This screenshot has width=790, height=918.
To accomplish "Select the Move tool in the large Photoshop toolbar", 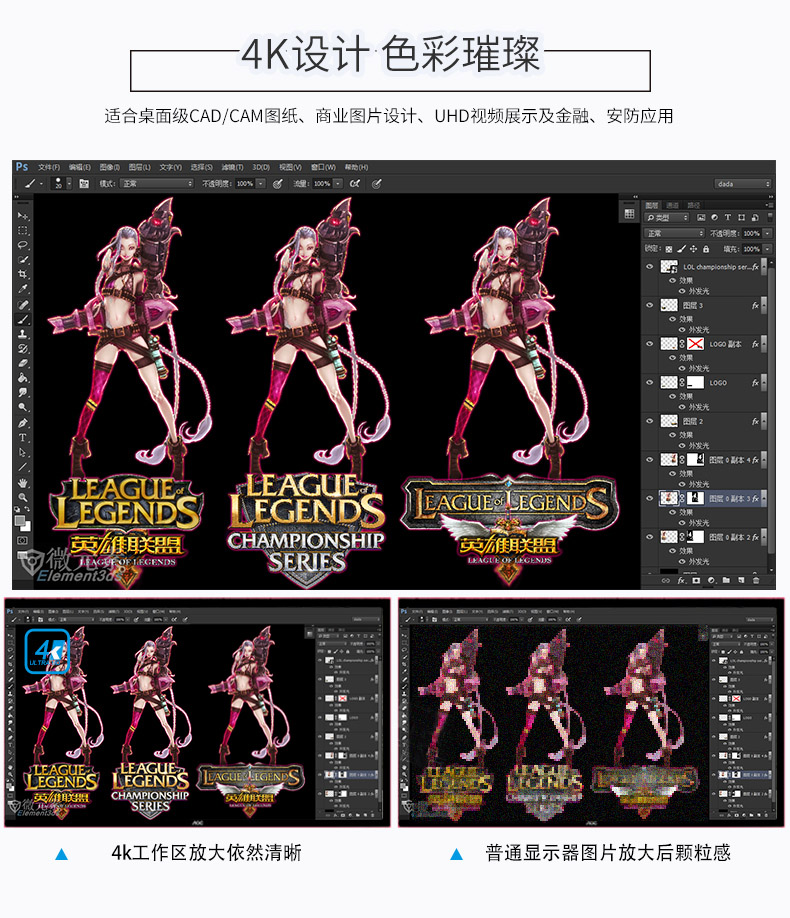I will [23, 215].
